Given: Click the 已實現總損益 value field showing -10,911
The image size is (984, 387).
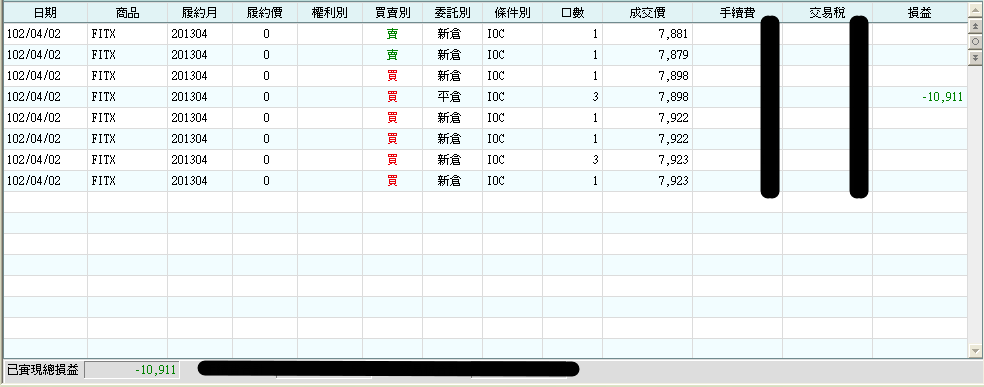Looking at the screenshot, I should (132, 370).
